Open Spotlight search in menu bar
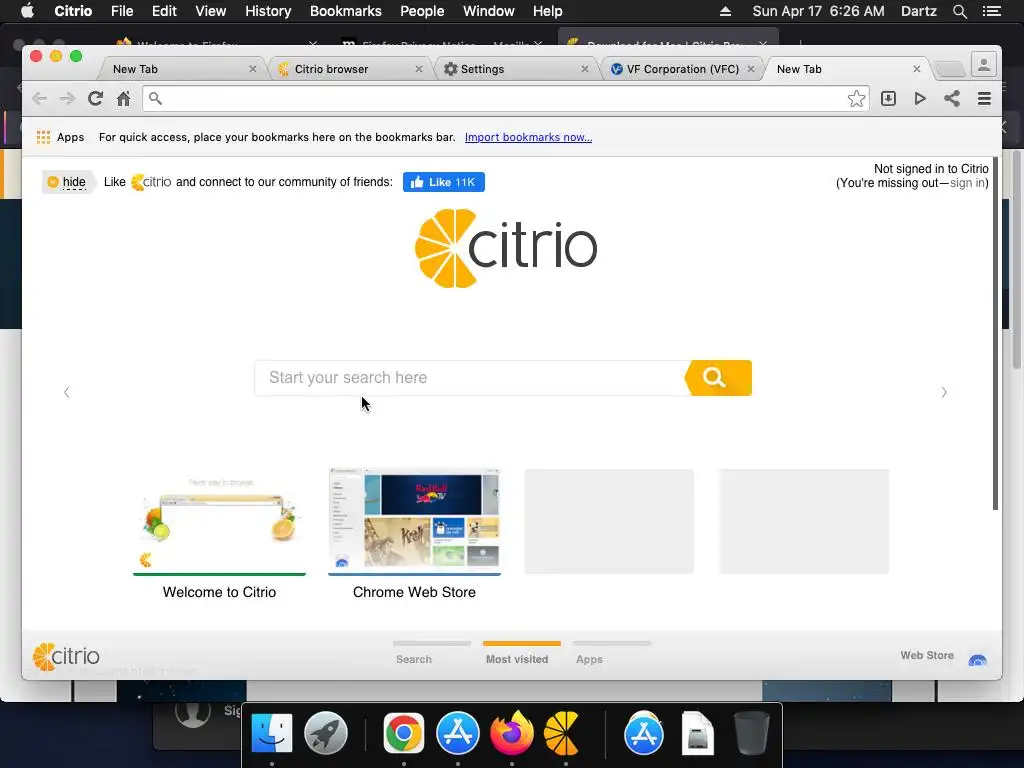Viewport: 1024px width, 768px height. (x=959, y=11)
